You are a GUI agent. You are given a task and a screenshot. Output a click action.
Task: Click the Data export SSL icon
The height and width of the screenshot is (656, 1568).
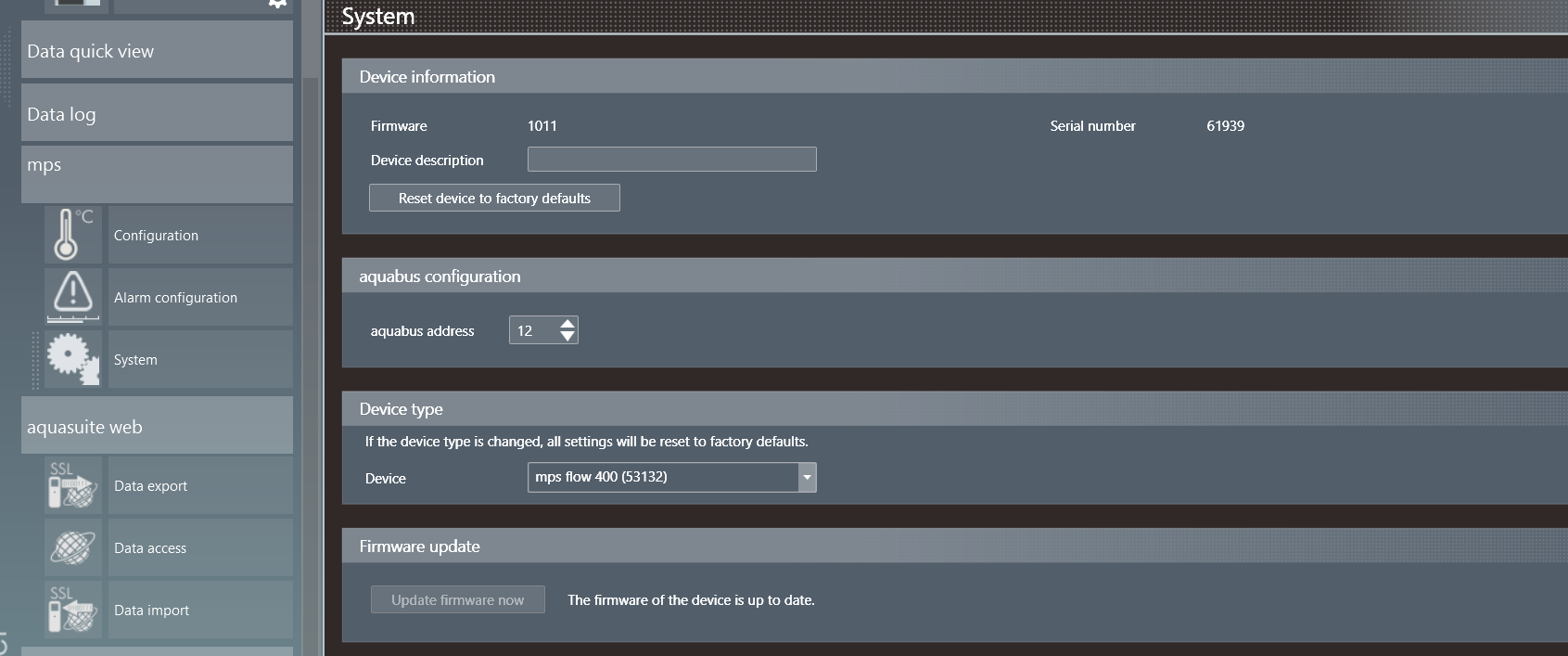(72, 485)
